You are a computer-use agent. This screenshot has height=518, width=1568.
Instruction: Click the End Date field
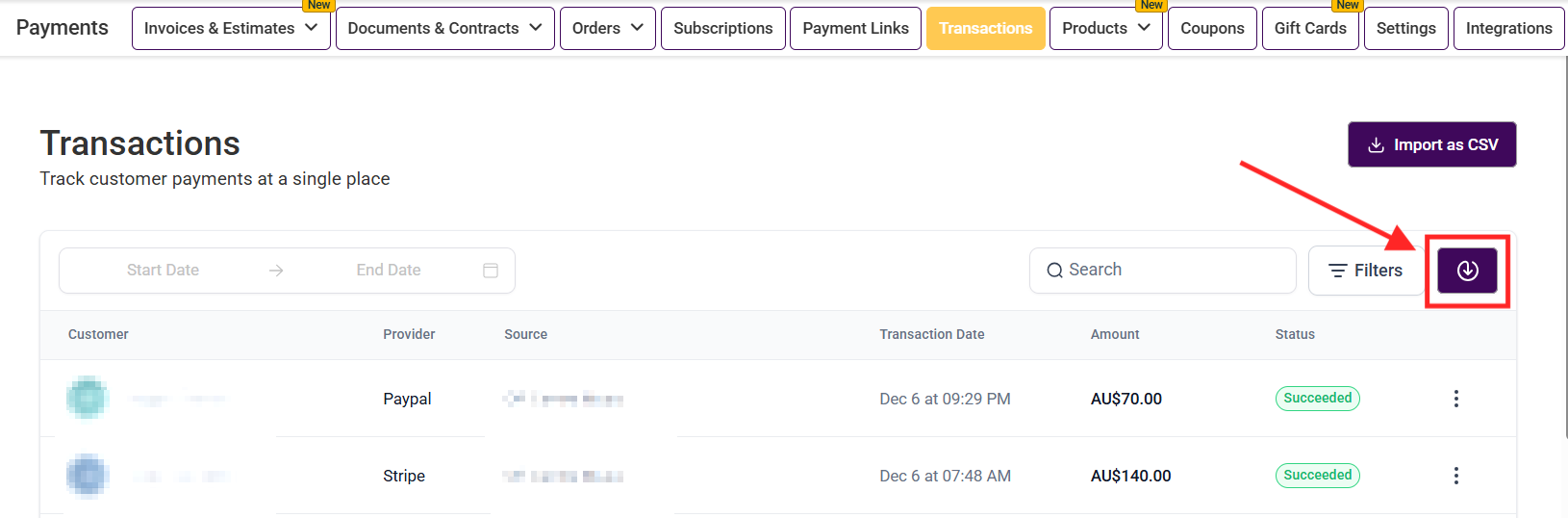click(x=389, y=271)
